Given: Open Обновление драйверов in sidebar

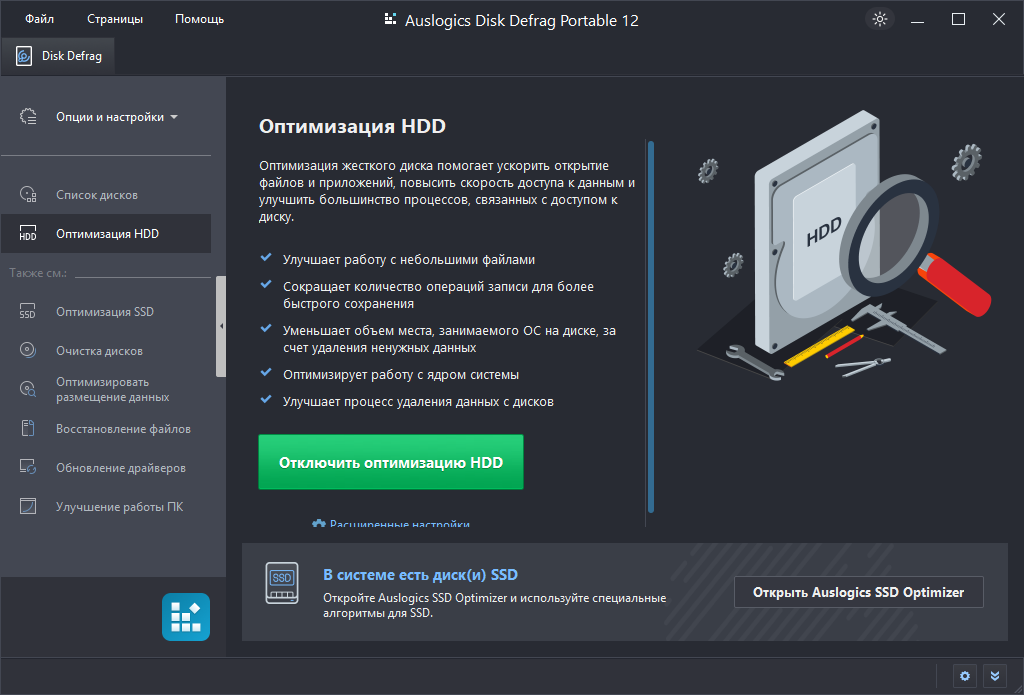Looking at the screenshot, I should (106, 468).
